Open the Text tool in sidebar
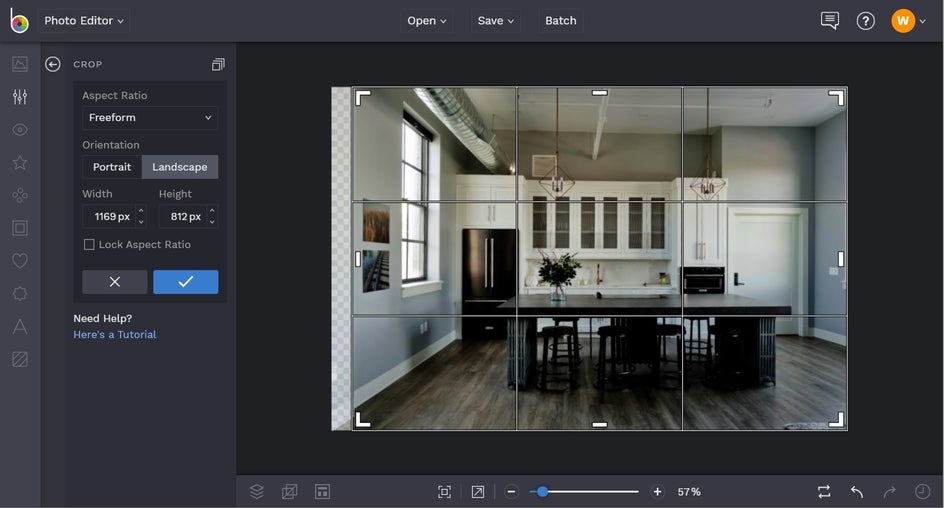The height and width of the screenshot is (508, 944). (20, 326)
